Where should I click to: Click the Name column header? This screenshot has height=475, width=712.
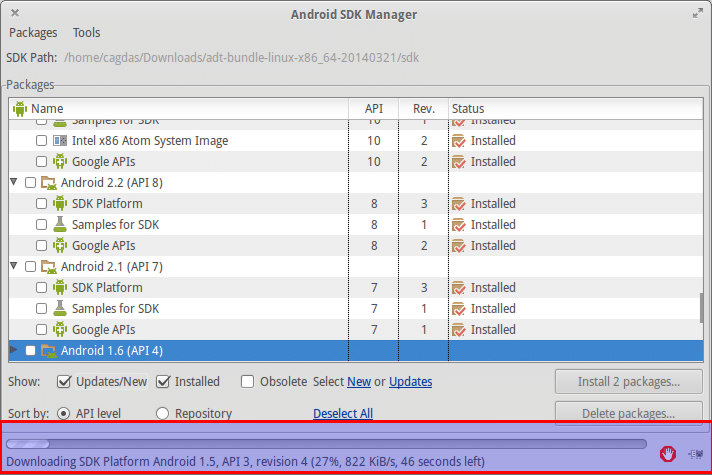[178, 109]
